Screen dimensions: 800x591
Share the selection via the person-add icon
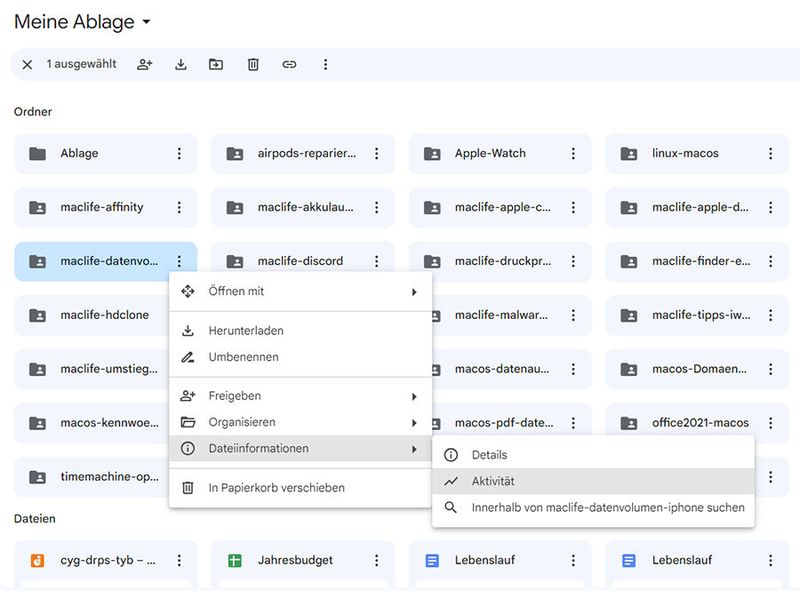coord(144,64)
